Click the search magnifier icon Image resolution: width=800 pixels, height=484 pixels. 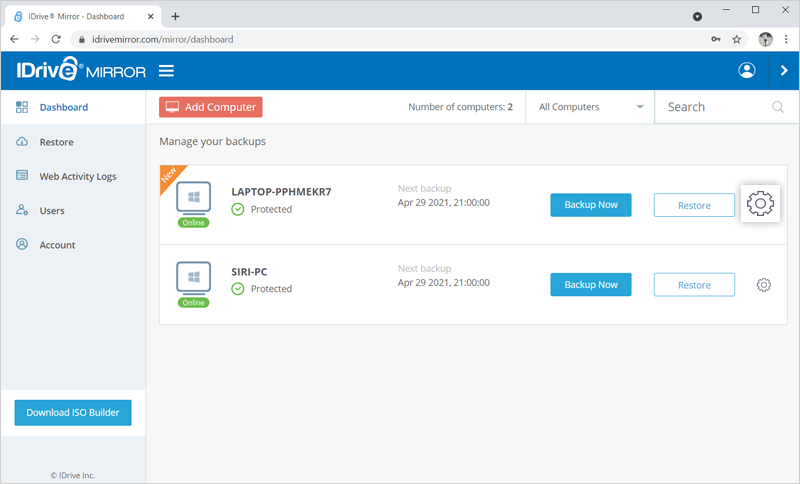click(x=778, y=107)
